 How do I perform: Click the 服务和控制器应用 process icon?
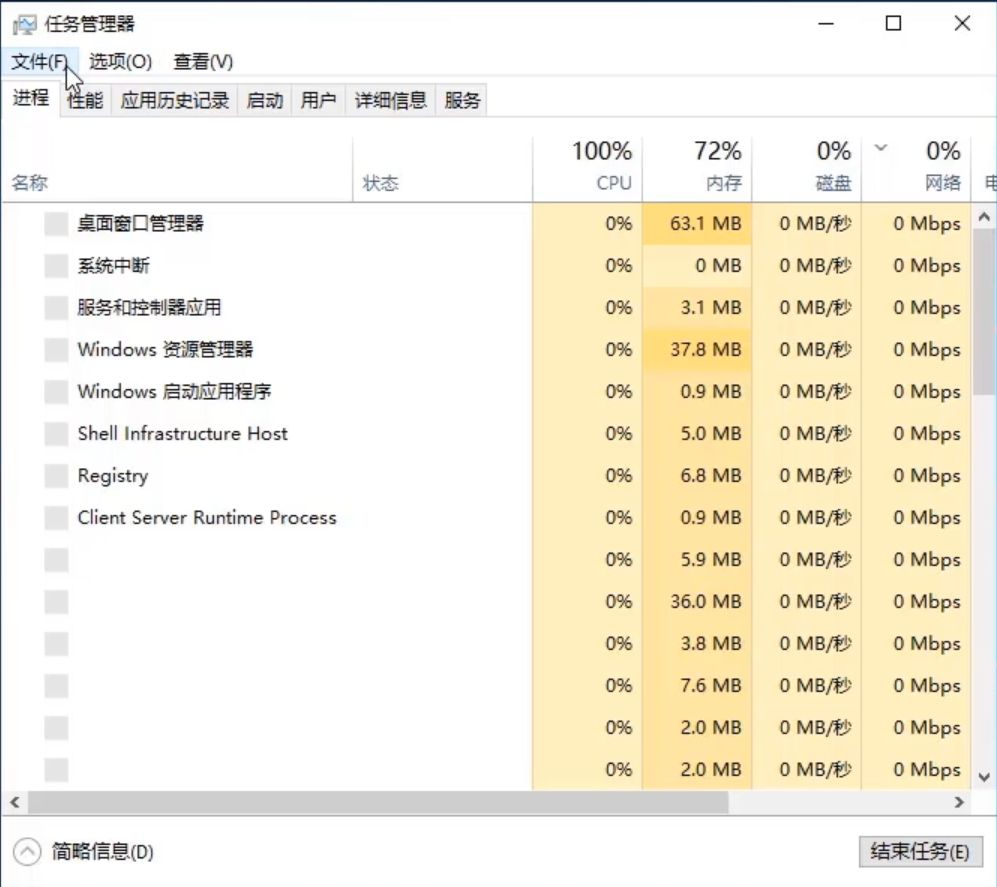[55, 308]
